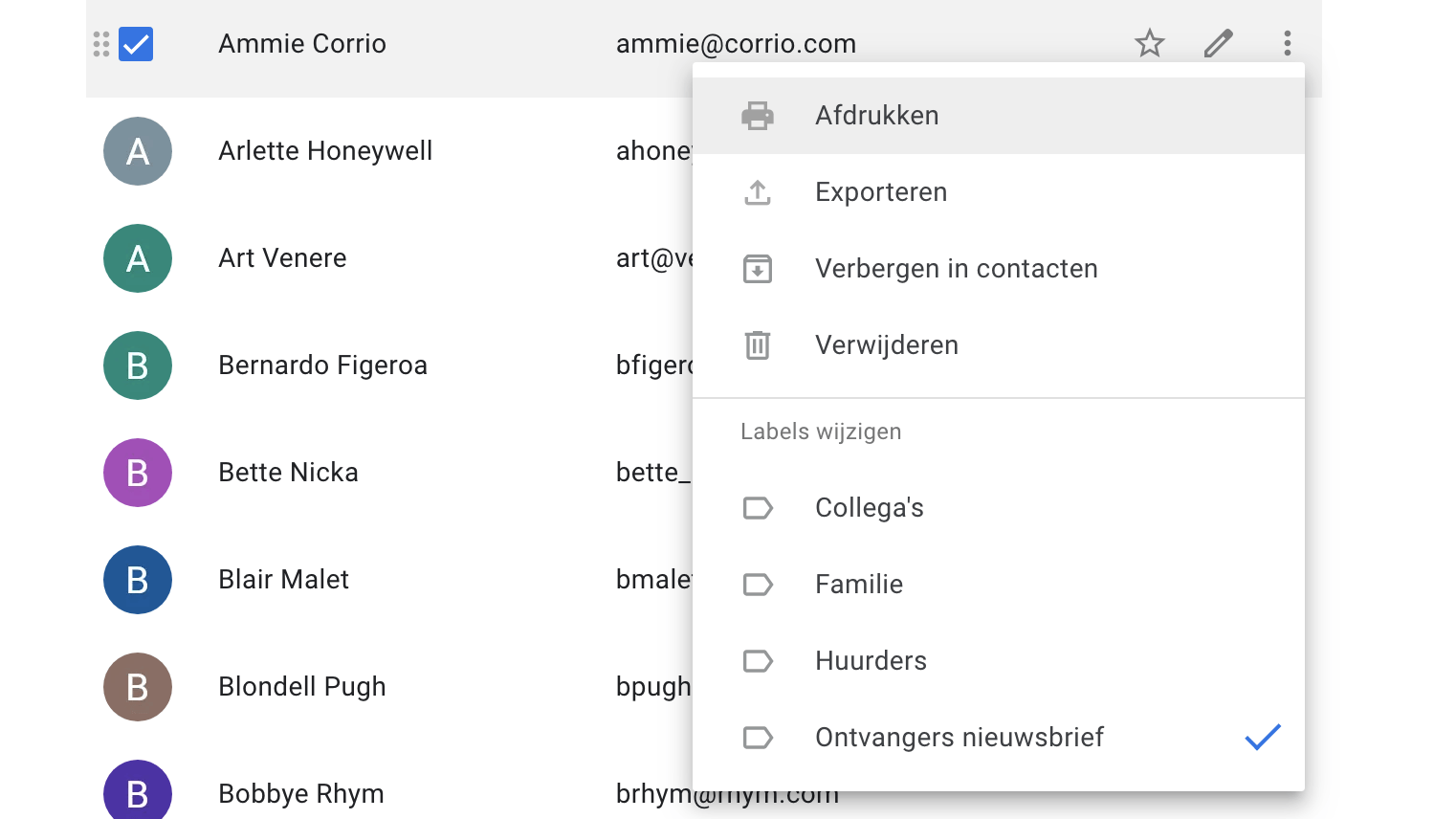Uncheck the Ammie Corrio checkbox

[136, 44]
